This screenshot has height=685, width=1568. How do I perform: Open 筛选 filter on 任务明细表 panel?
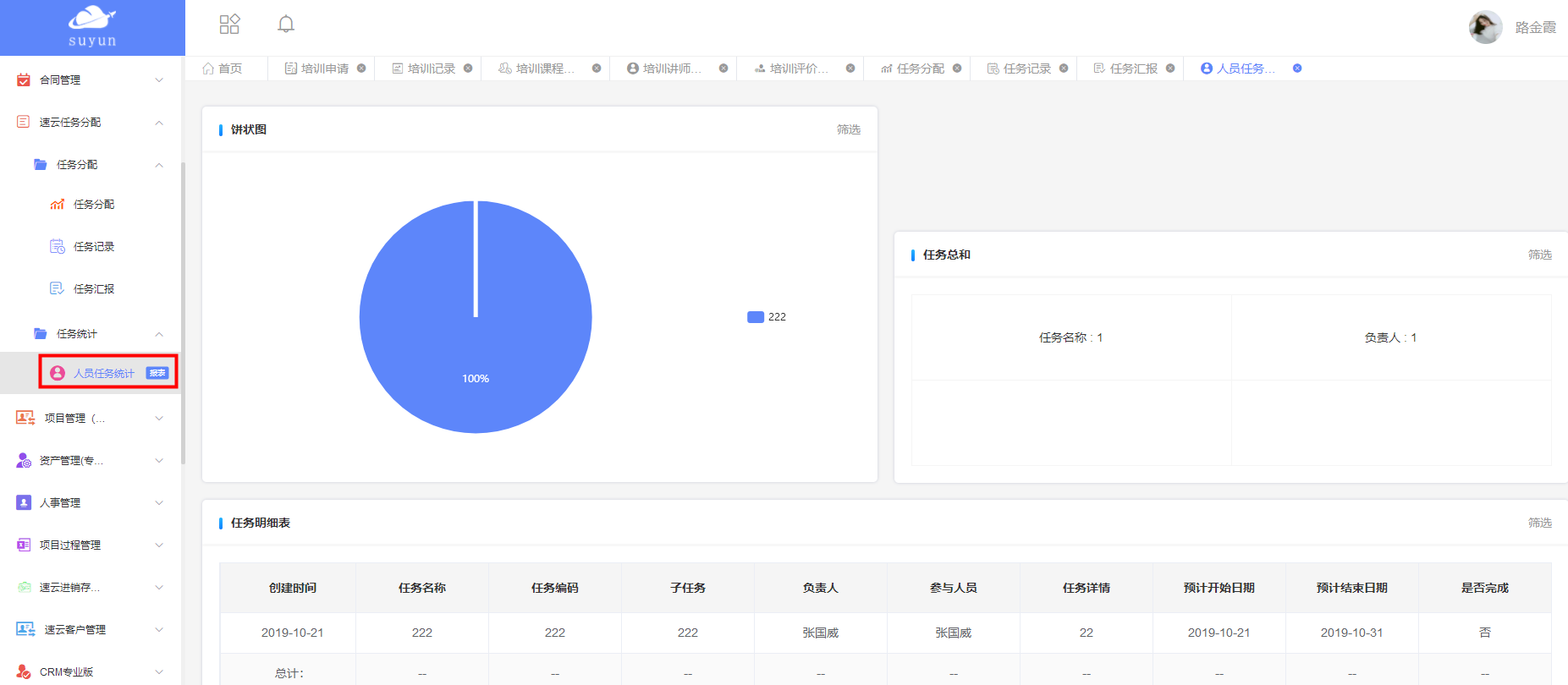pos(1540,523)
